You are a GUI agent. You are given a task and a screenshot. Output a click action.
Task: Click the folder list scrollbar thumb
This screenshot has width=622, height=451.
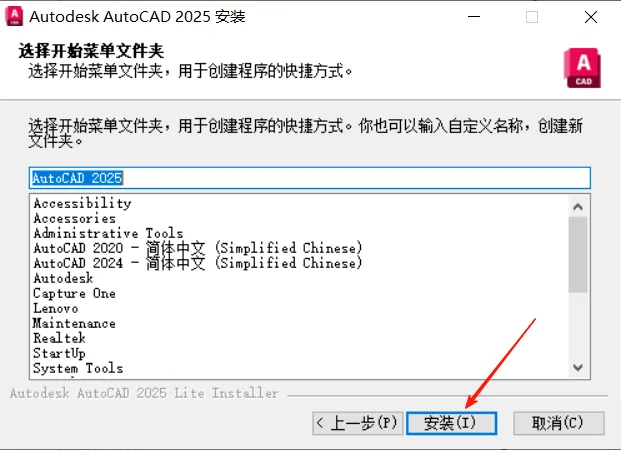coord(578,255)
